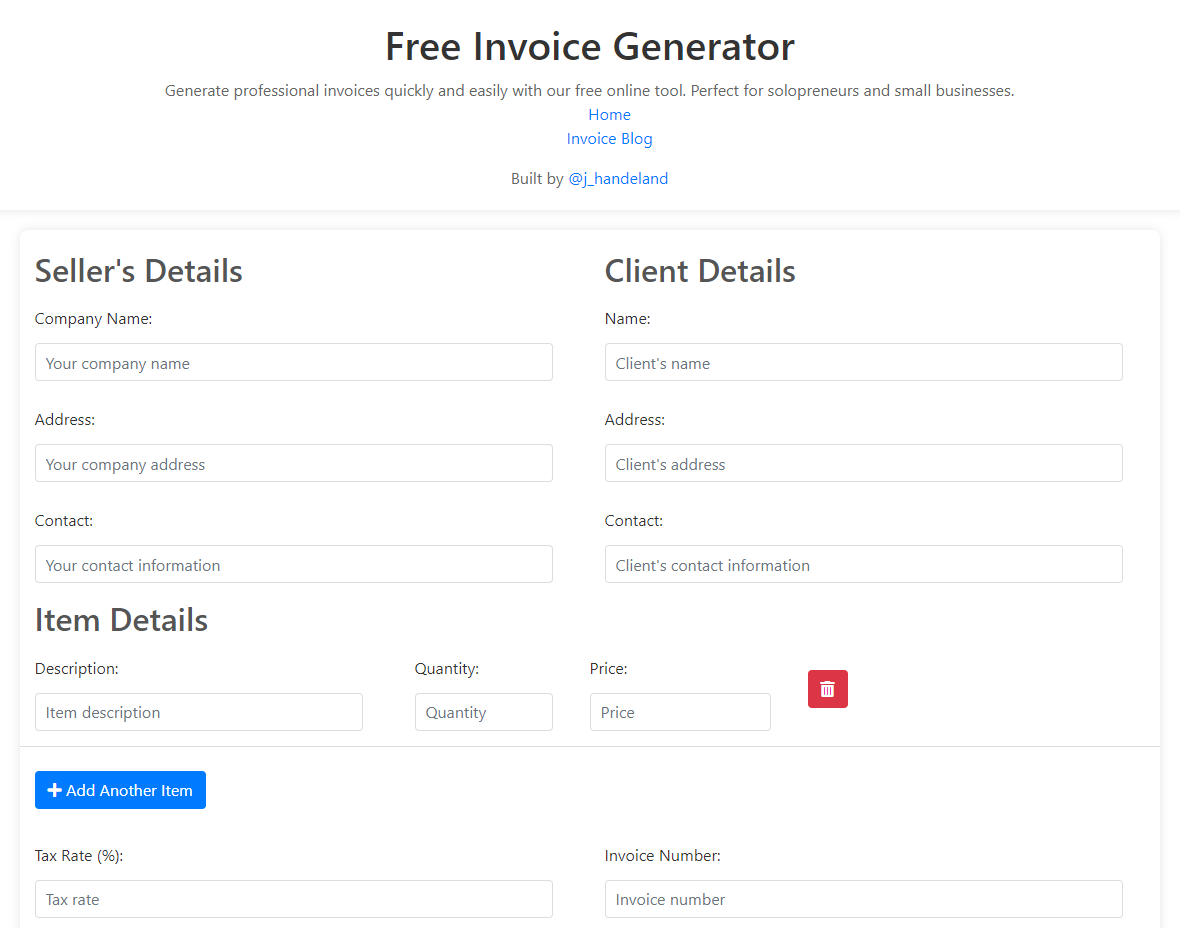Select the Client's name field
Image resolution: width=1180 pixels, height=928 pixels.
click(863, 362)
